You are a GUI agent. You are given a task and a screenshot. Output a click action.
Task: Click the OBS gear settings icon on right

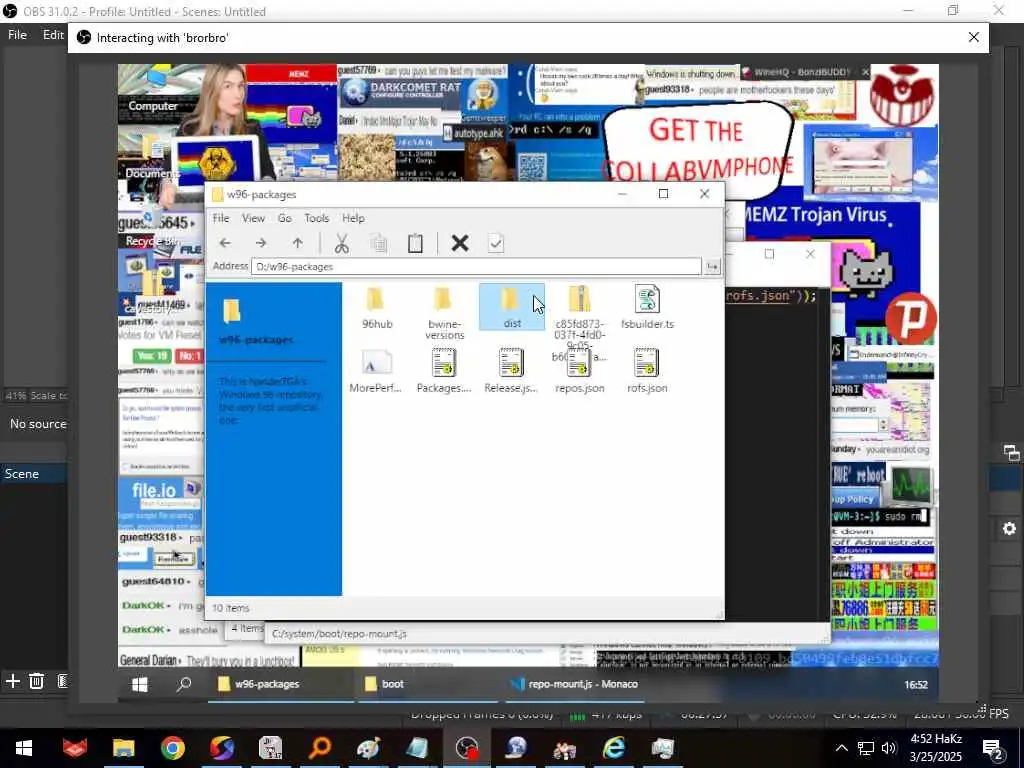tap(1010, 528)
